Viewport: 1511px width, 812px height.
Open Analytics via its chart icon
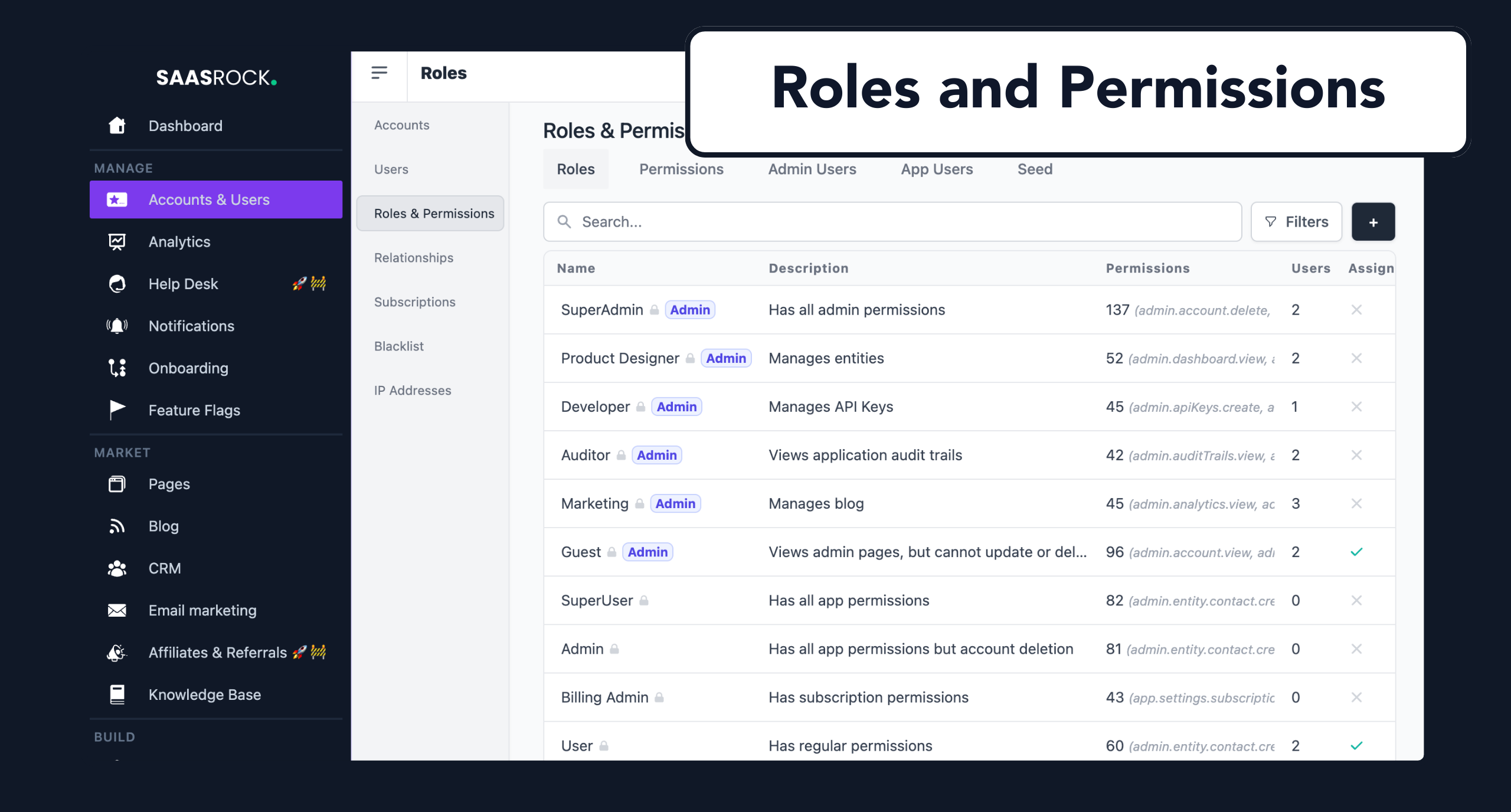[117, 242]
